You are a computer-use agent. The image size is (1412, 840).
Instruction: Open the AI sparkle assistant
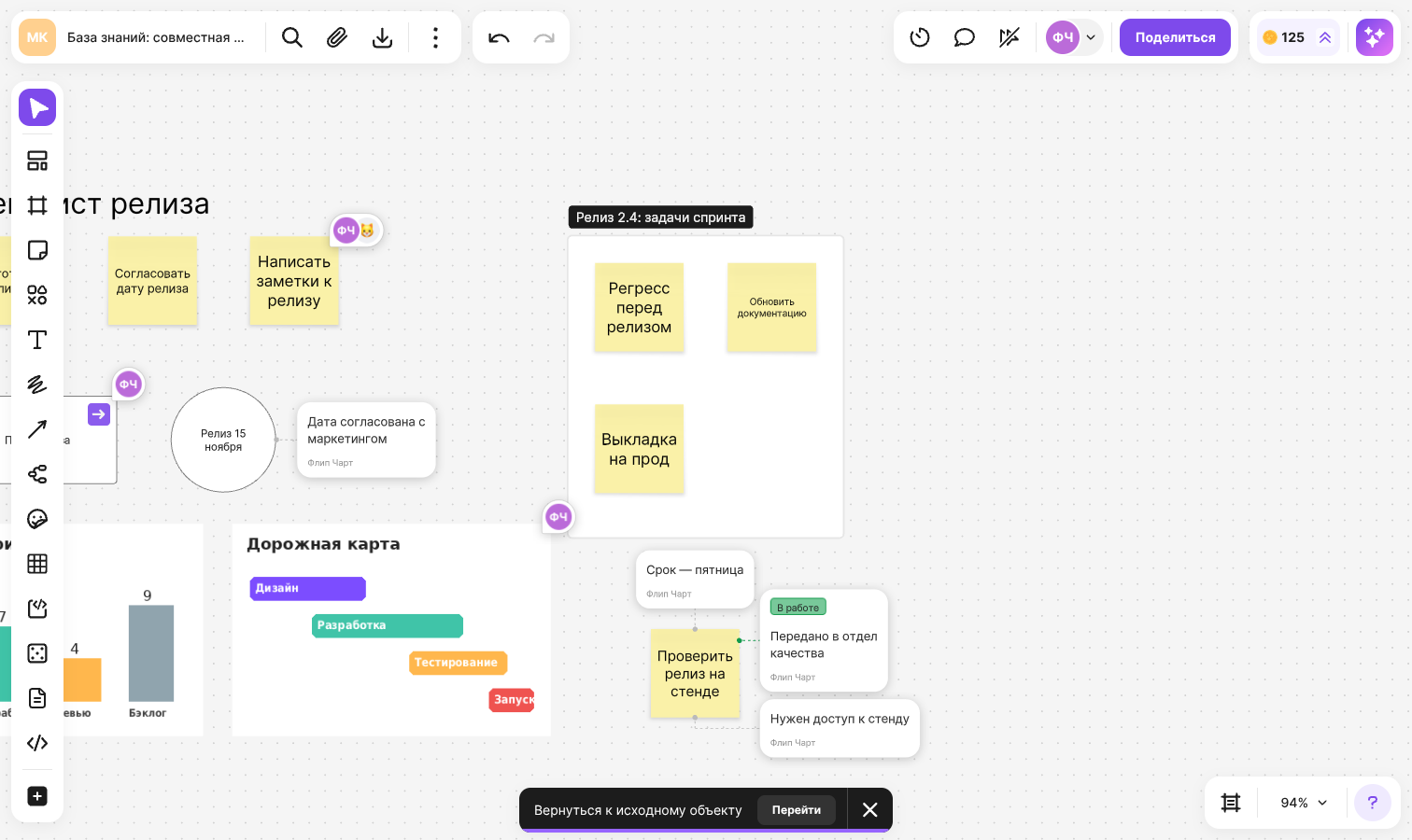pyautogui.click(x=1375, y=37)
